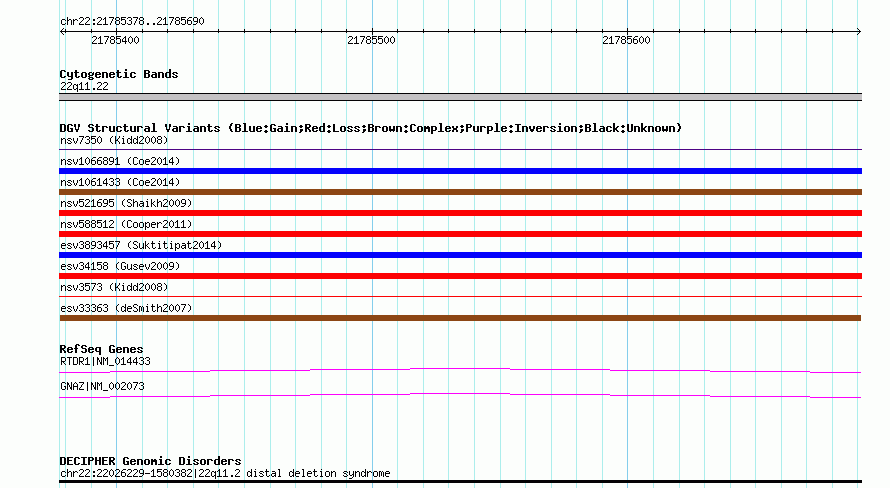Screen dimensions: 890x488
Task: Click the RefSeq Genes track heading
Action: (x=101, y=349)
